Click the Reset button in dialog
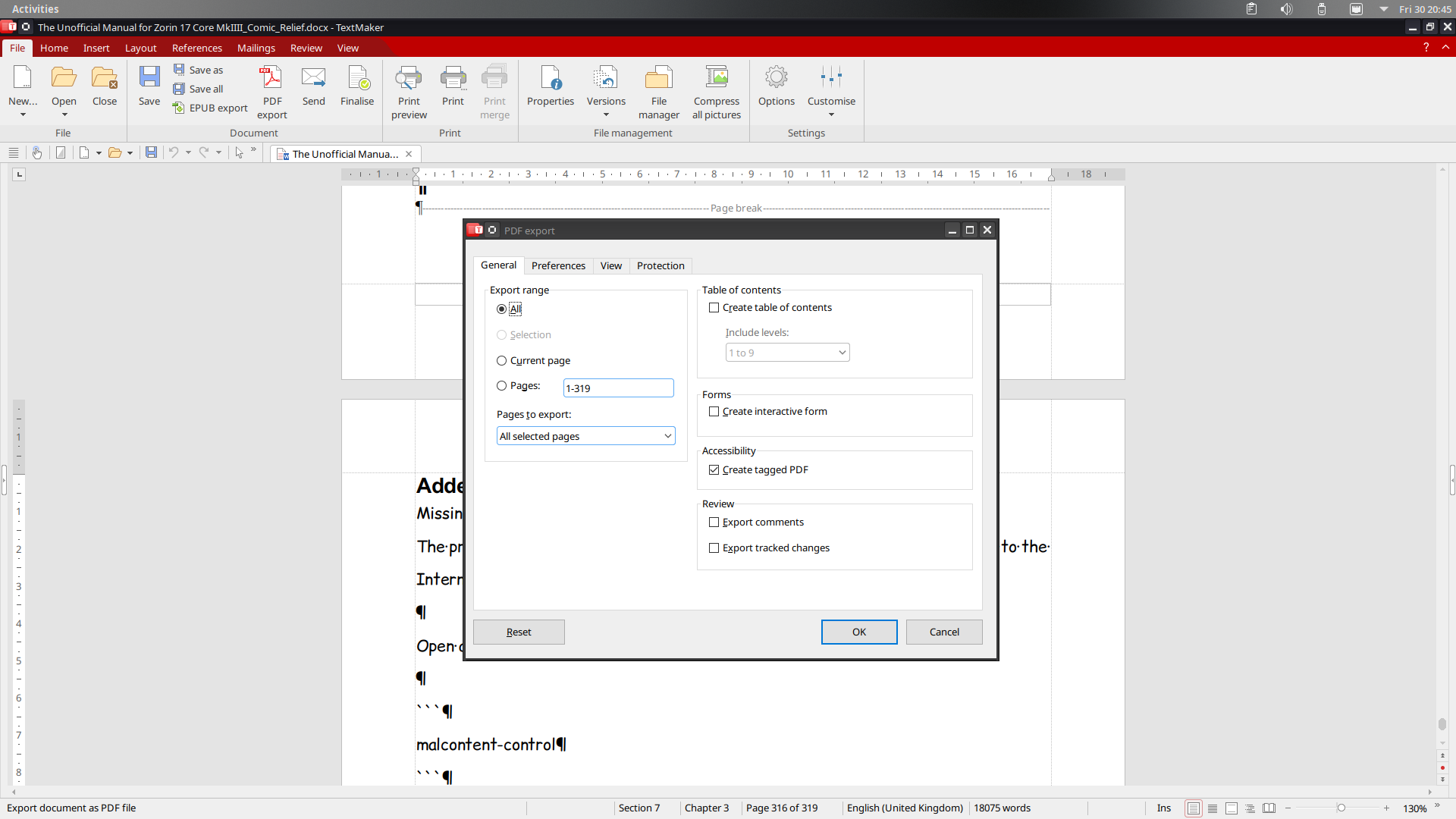The image size is (1456, 819). click(519, 632)
